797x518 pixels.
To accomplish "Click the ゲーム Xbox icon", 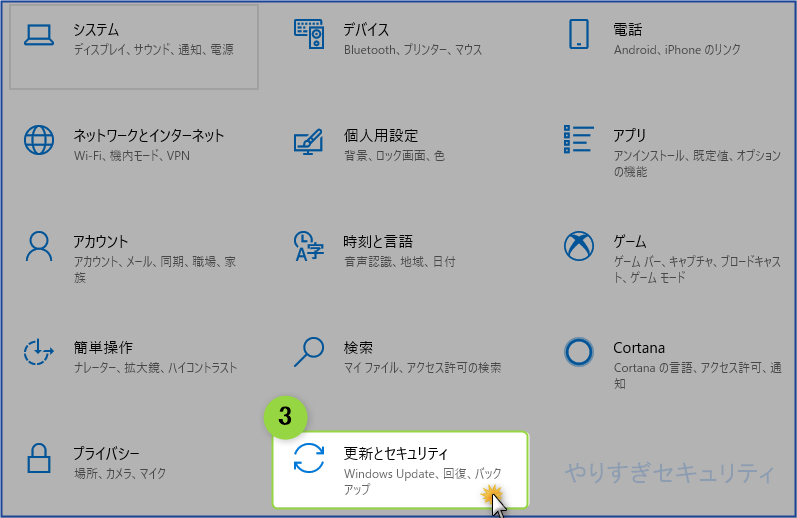I will pos(579,246).
